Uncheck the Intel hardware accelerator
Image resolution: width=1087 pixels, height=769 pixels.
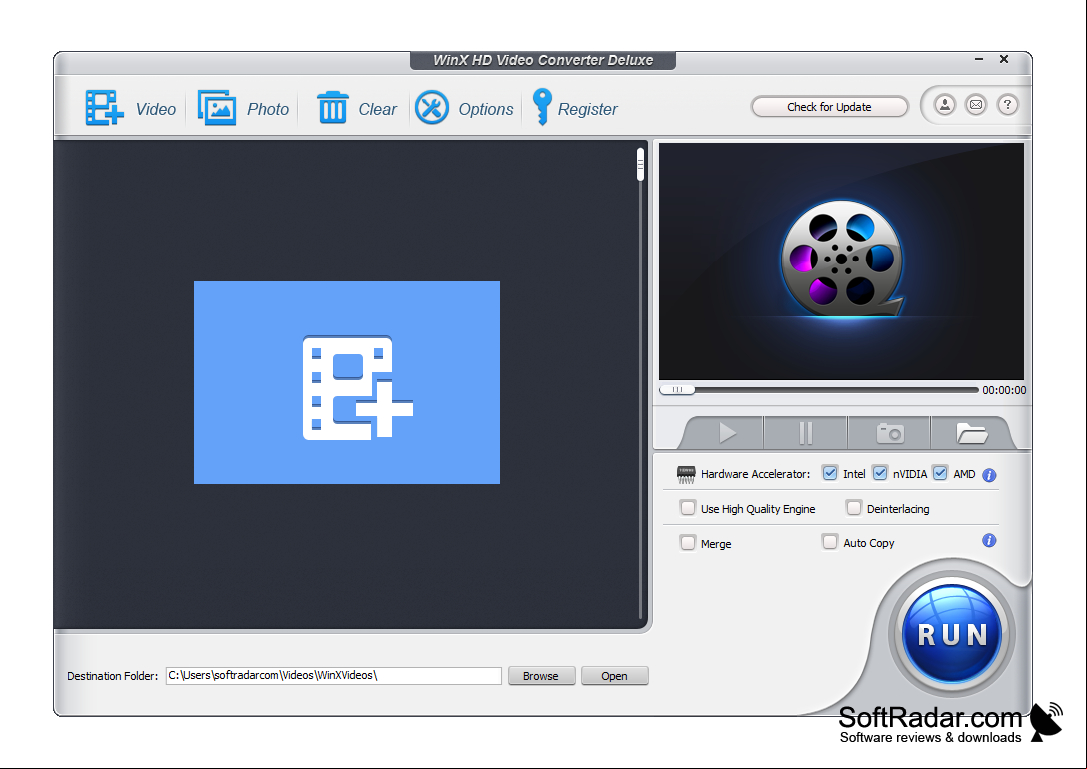[x=830, y=473]
